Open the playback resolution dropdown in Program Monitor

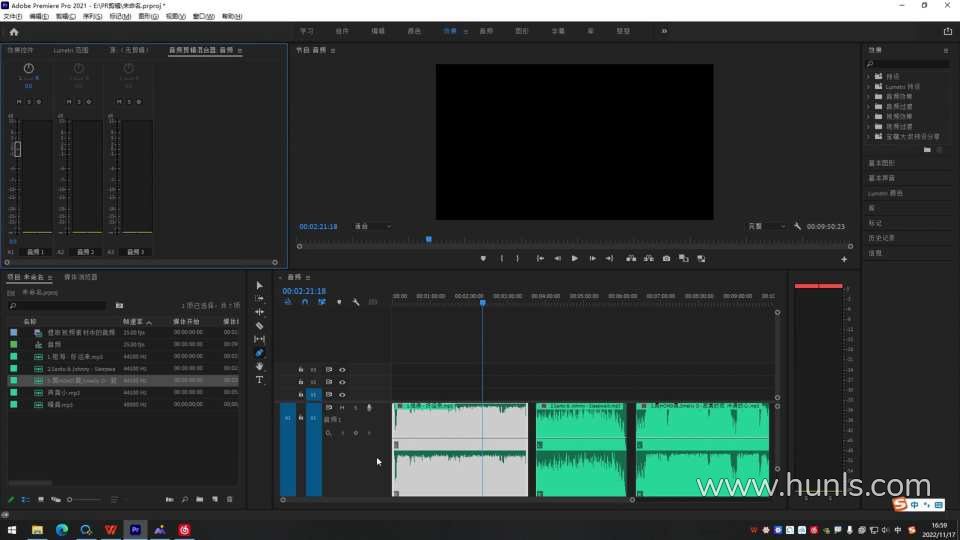tap(767, 226)
